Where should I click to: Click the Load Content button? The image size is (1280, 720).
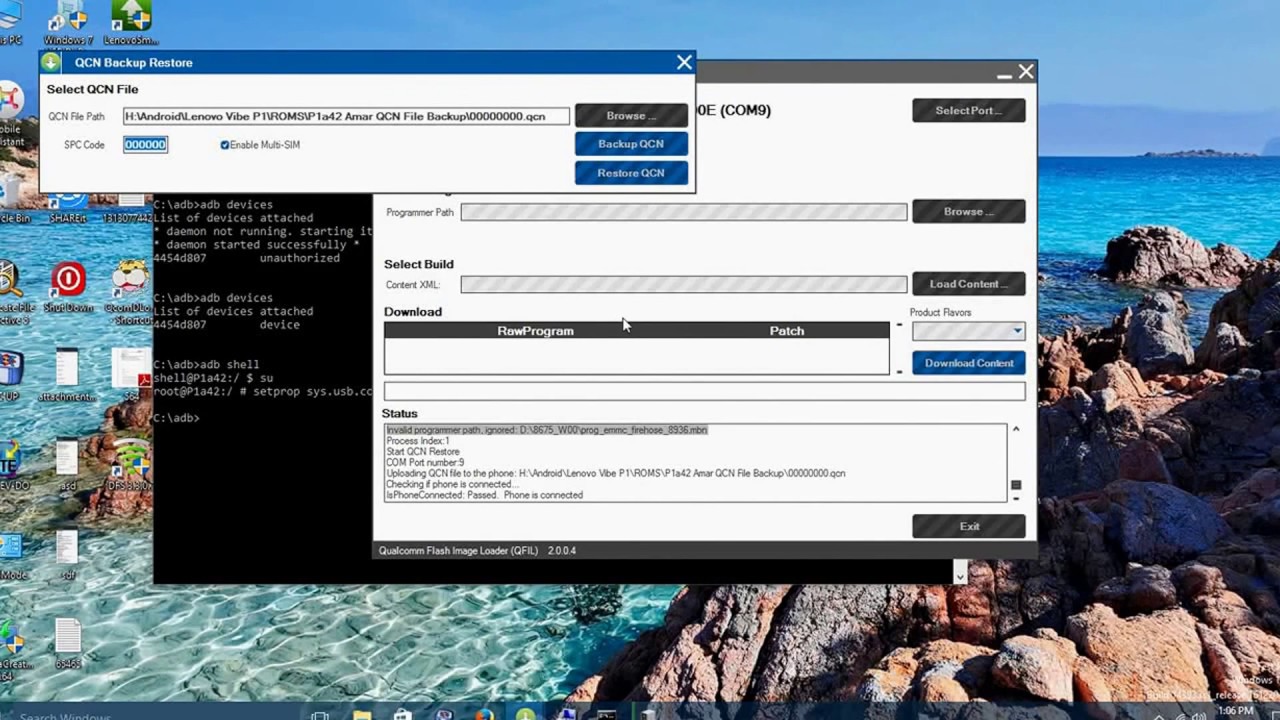point(968,284)
